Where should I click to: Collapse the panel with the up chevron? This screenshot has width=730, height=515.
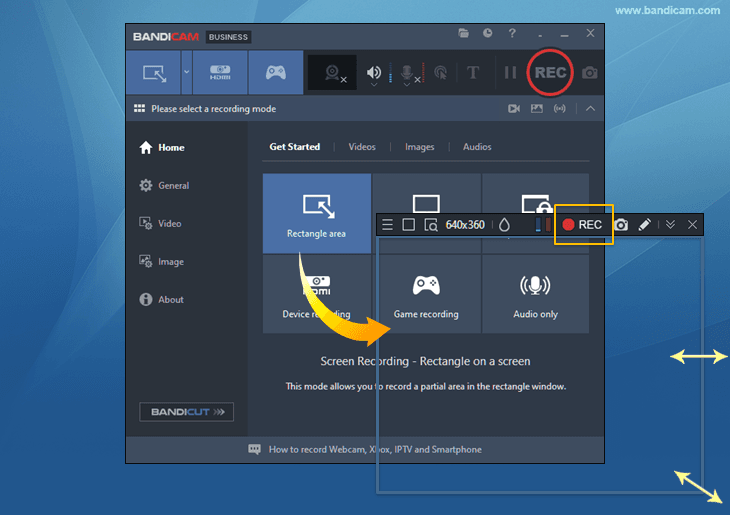coord(590,108)
